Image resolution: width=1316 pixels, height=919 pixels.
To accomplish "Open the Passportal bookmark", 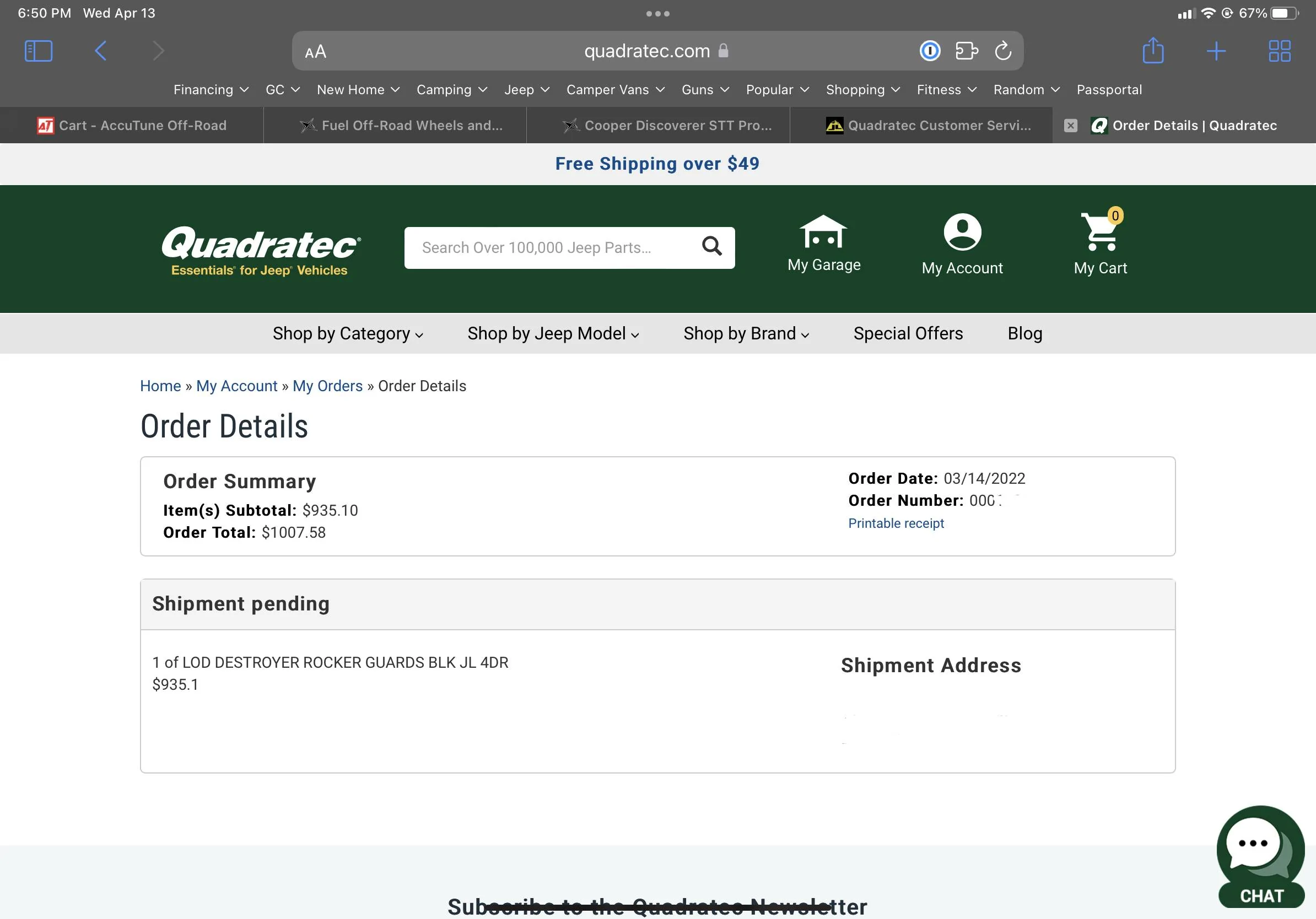I will pyautogui.click(x=1109, y=90).
